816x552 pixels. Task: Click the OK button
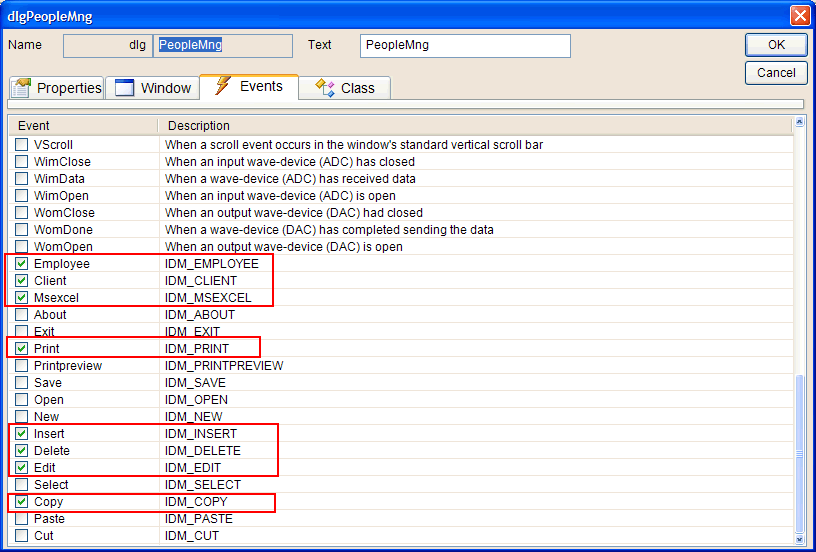pos(776,45)
